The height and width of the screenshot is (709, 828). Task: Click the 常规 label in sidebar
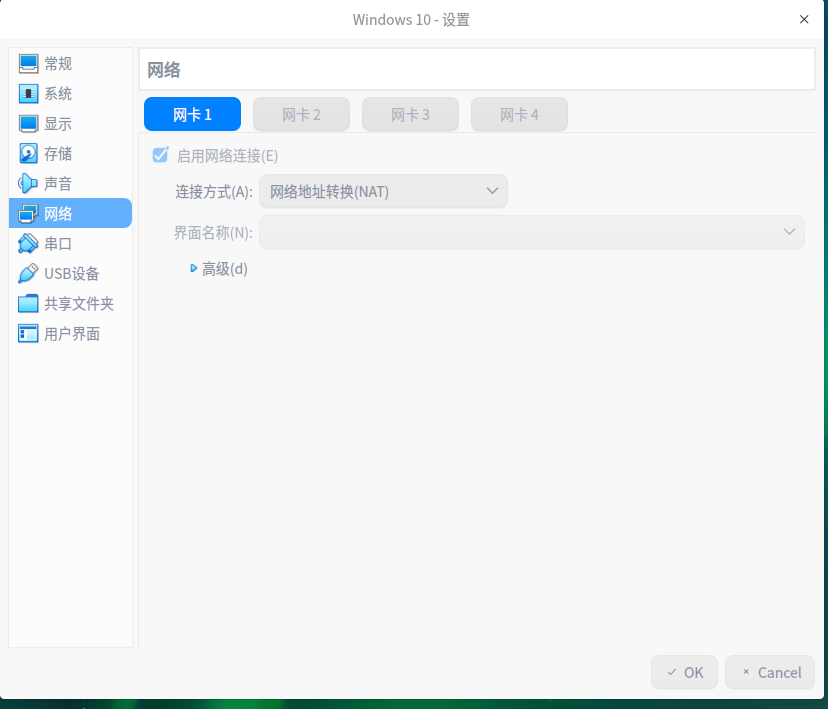[58, 64]
